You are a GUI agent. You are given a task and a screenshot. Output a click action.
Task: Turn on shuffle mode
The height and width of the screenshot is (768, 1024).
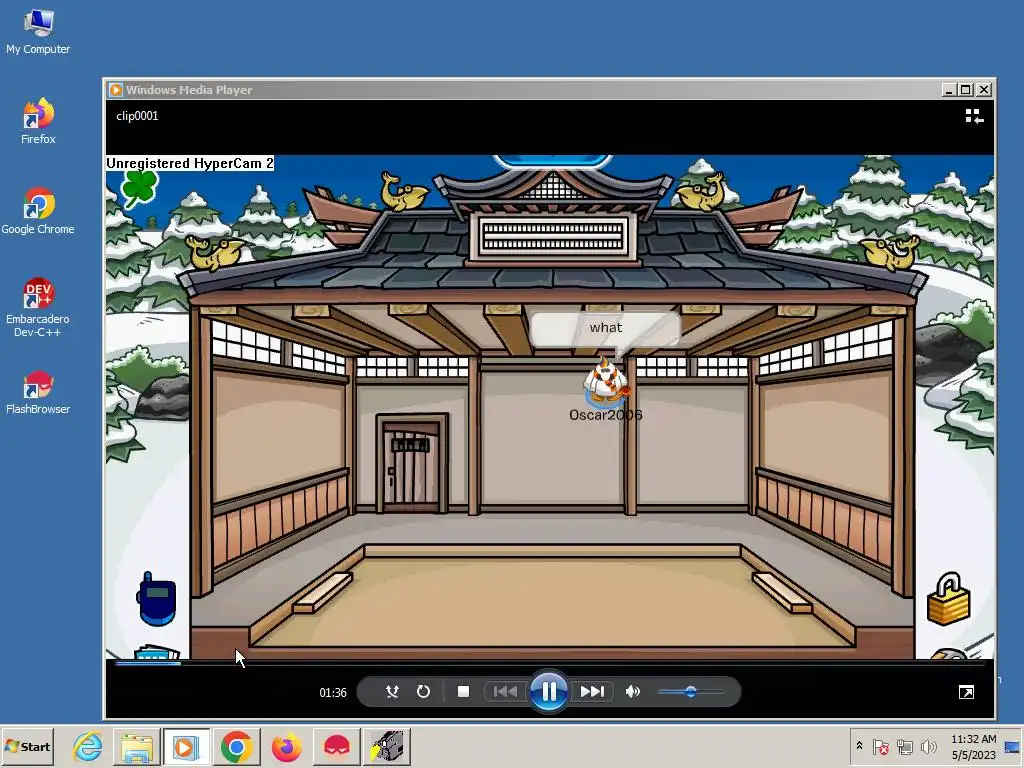tap(392, 692)
